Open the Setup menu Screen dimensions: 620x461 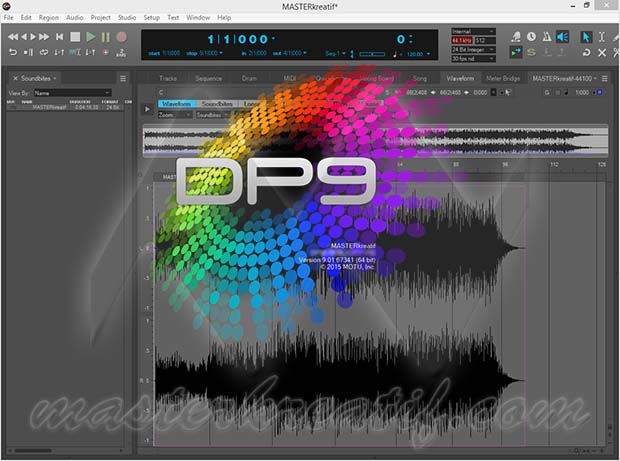pos(151,18)
